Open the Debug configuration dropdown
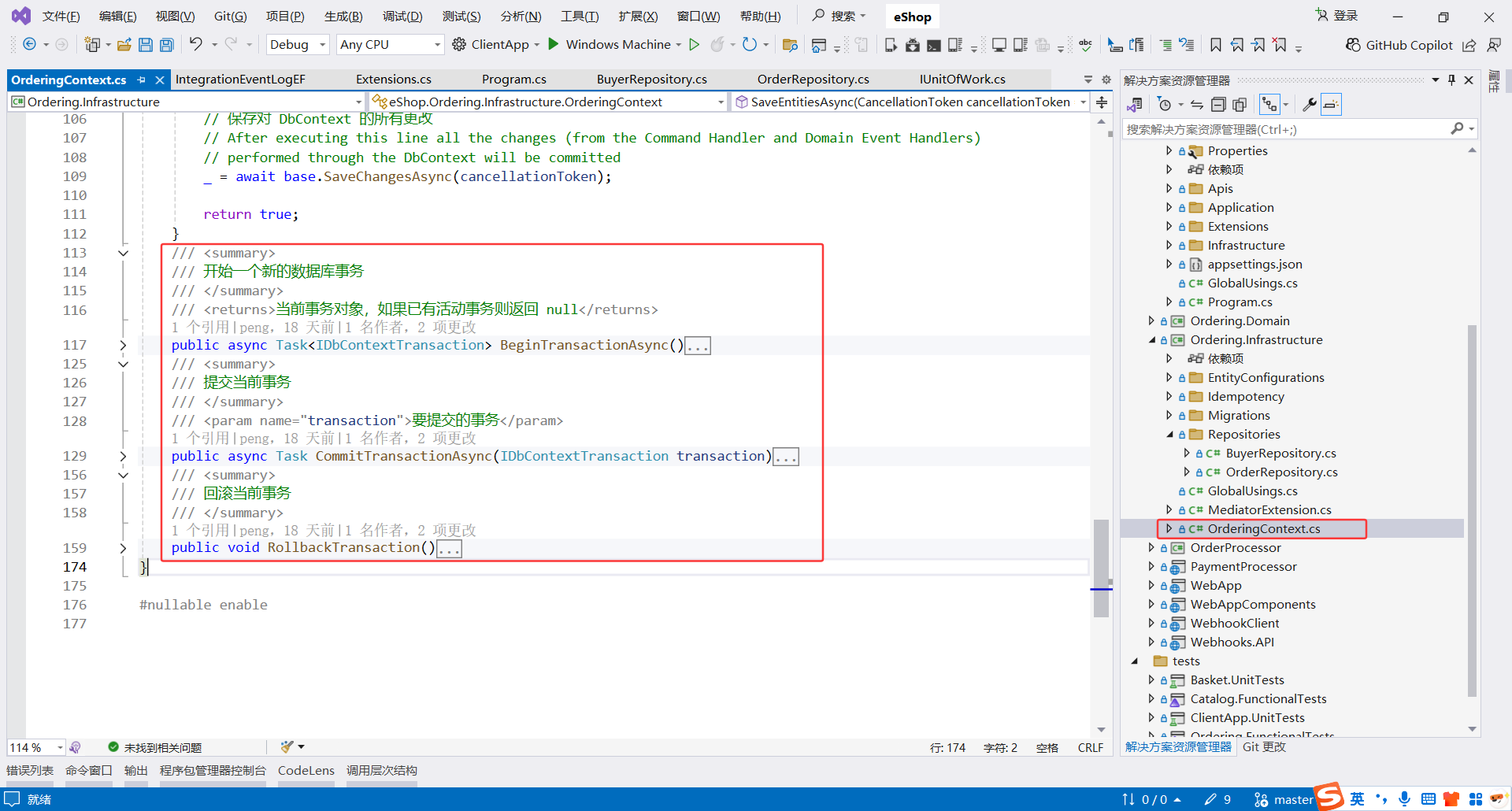 tap(298, 45)
